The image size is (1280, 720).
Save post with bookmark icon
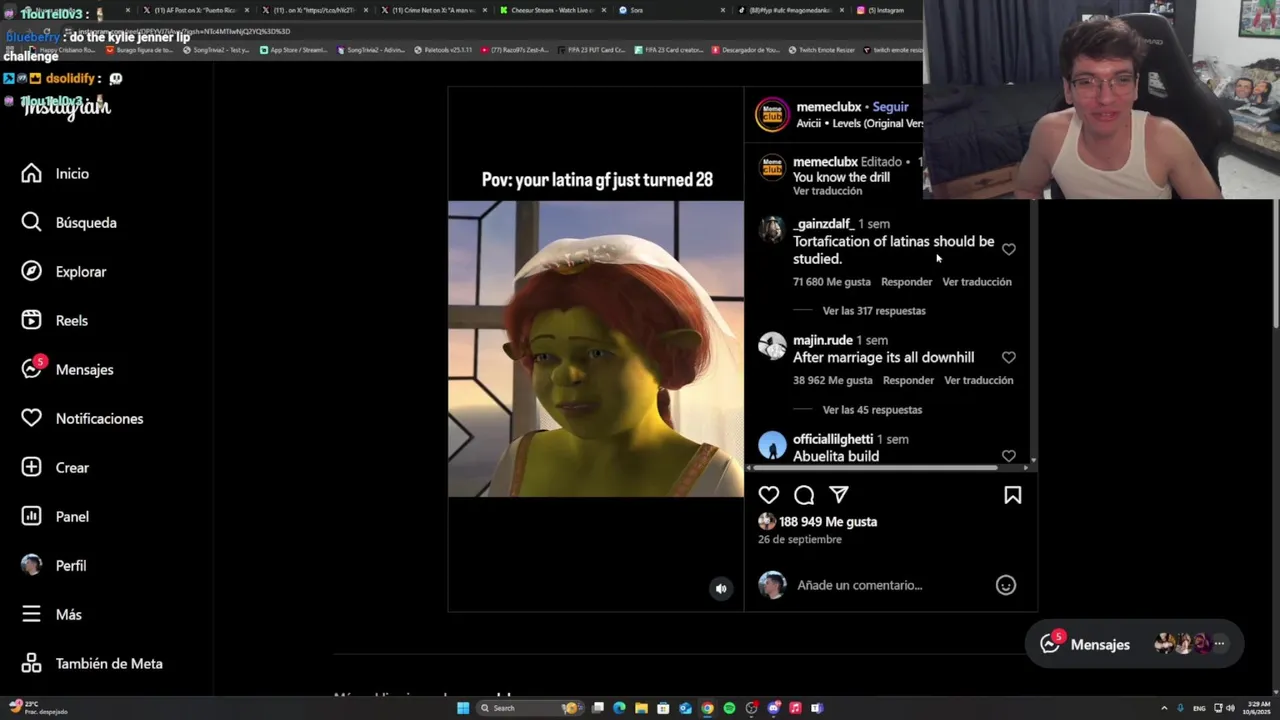coord(1013,495)
